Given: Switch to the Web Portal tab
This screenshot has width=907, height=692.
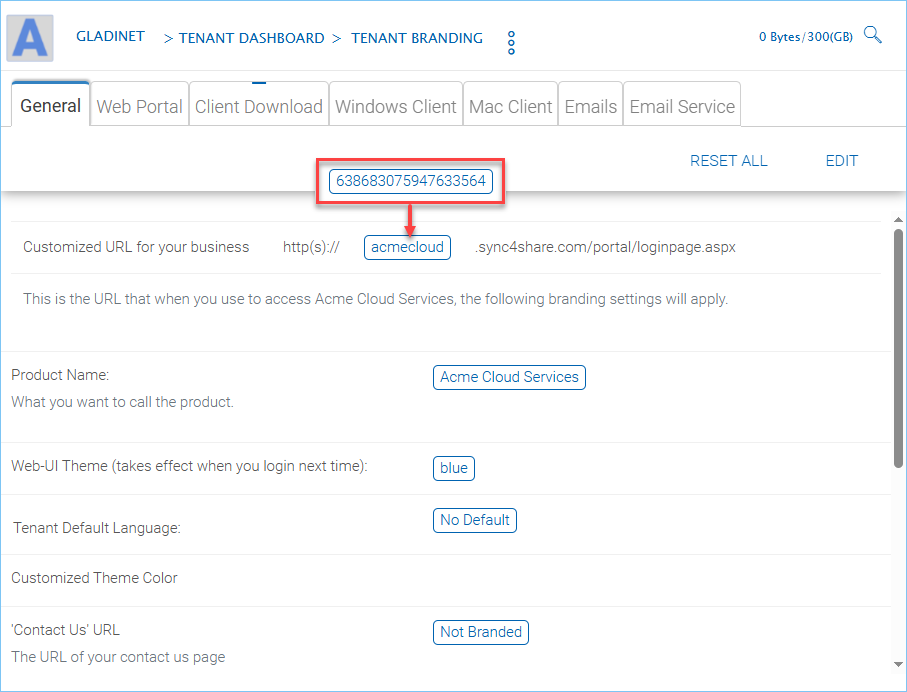Looking at the screenshot, I should coord(139,106).
